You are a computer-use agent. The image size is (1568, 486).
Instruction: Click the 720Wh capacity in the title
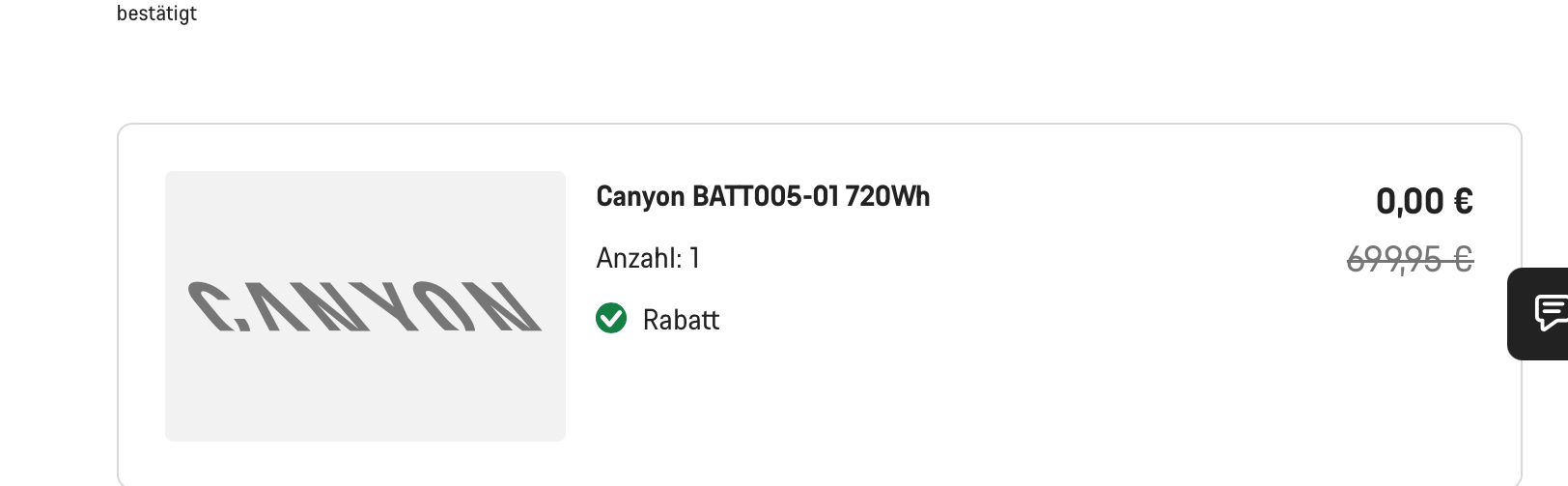887,196
